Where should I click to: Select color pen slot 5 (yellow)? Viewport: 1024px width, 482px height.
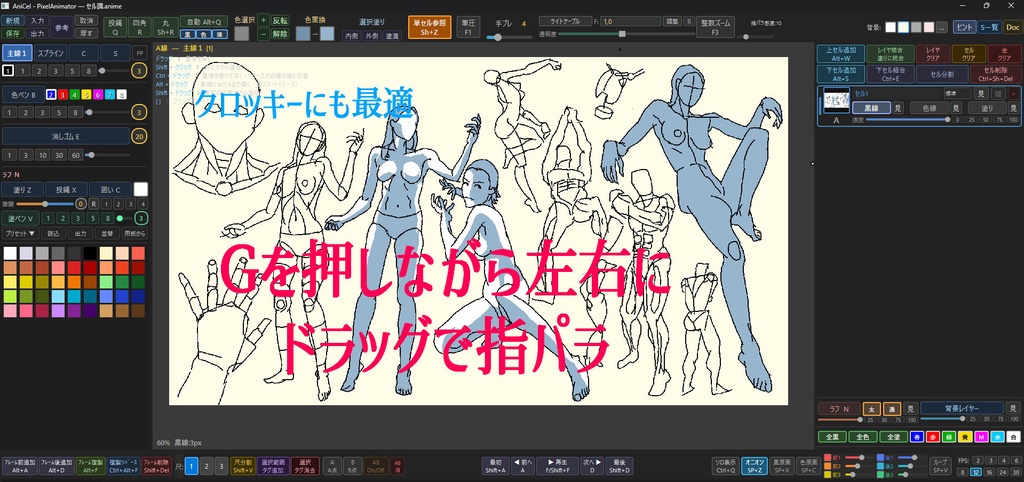pyautogui.click(x=86, y=95)
